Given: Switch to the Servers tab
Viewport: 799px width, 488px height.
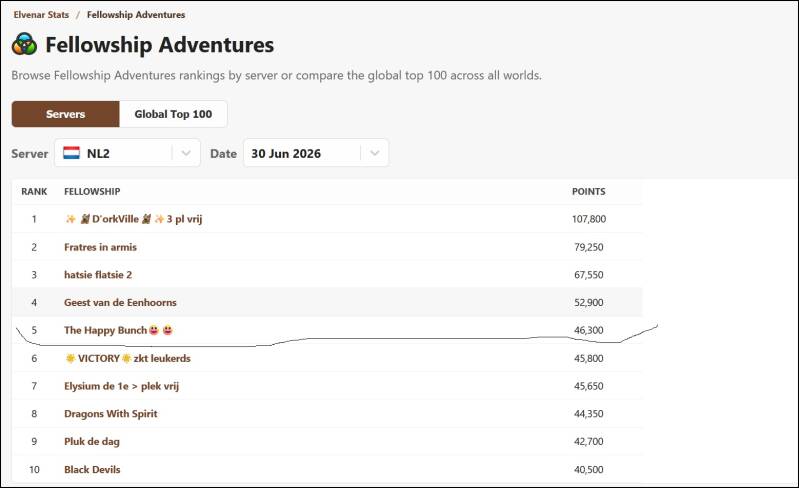Looking at the screenshot, I should [66, 114].
